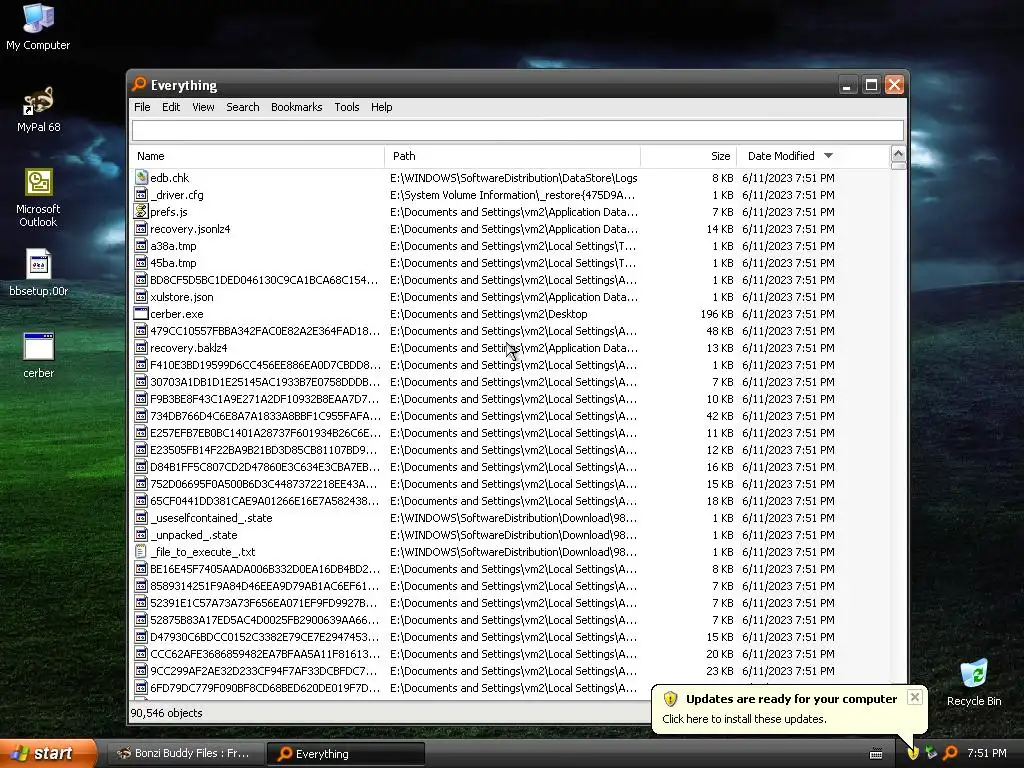The image size is (1024, 768).
Task: Select the edb.chk file name
Action: [170, 178]
